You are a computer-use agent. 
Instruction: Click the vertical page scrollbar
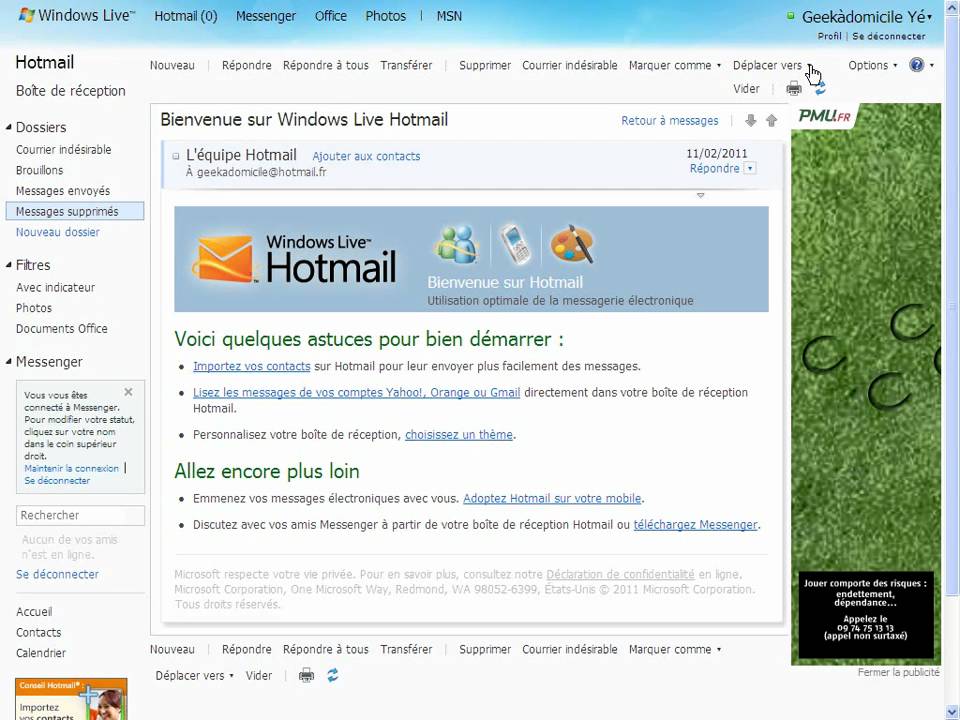(951, 306)
